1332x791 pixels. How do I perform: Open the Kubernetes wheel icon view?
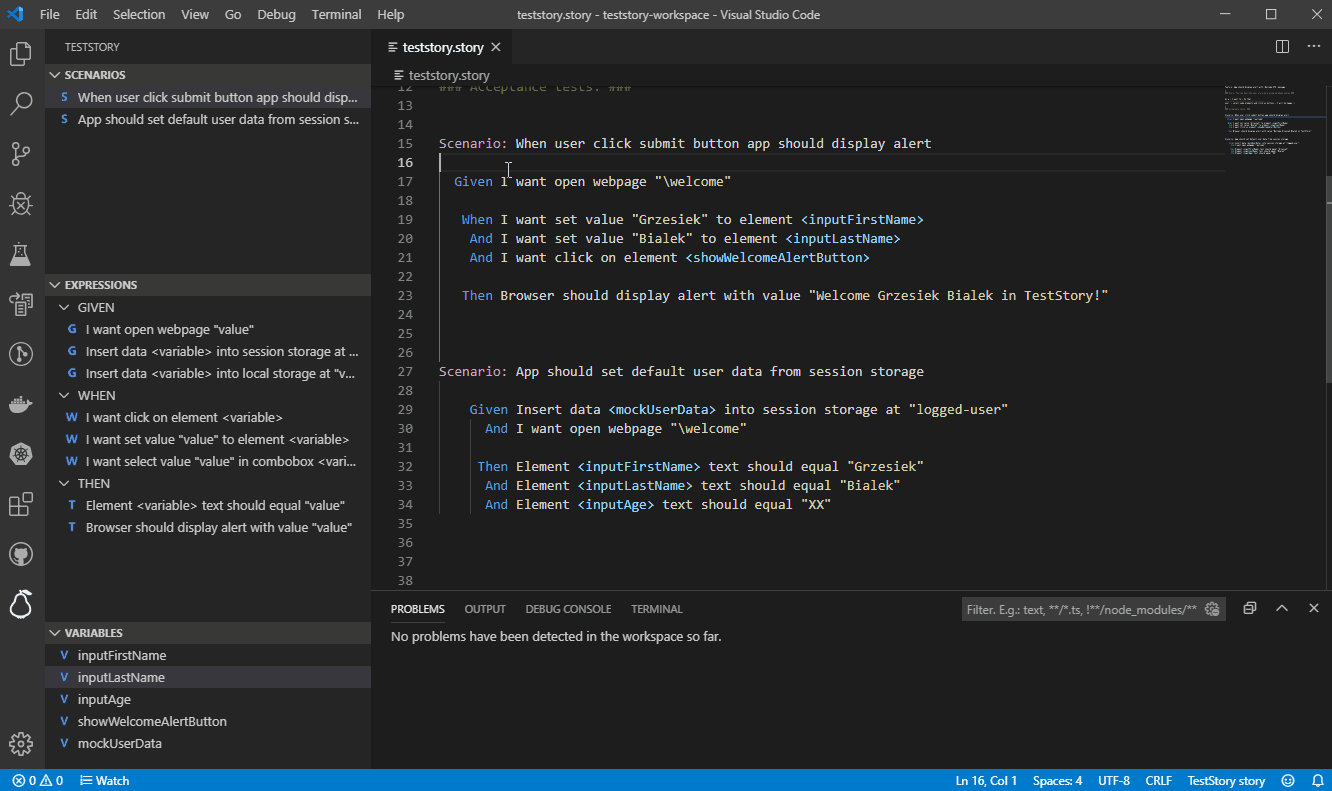20,454
